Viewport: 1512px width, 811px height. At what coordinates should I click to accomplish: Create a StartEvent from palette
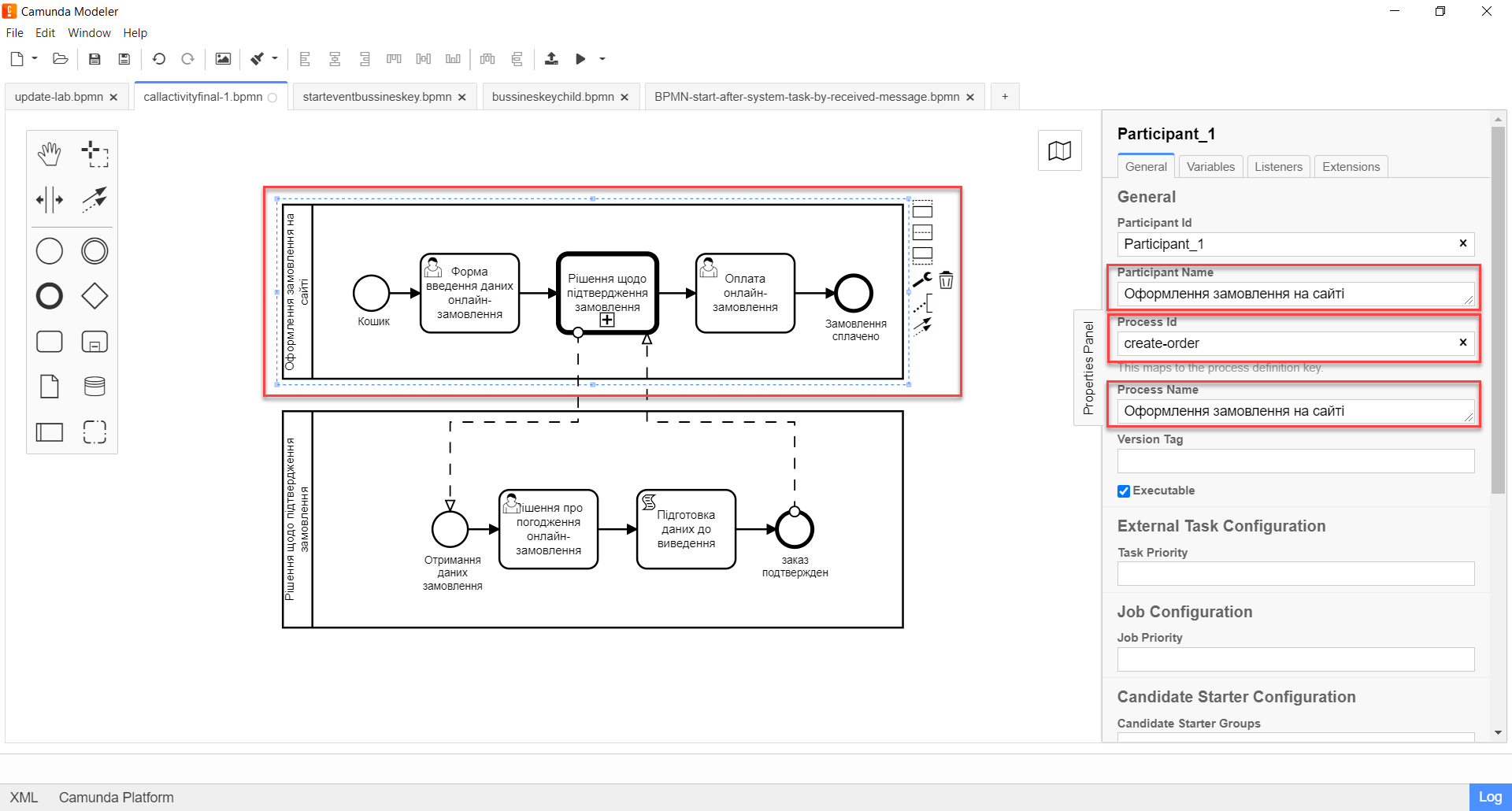(50, 251)
